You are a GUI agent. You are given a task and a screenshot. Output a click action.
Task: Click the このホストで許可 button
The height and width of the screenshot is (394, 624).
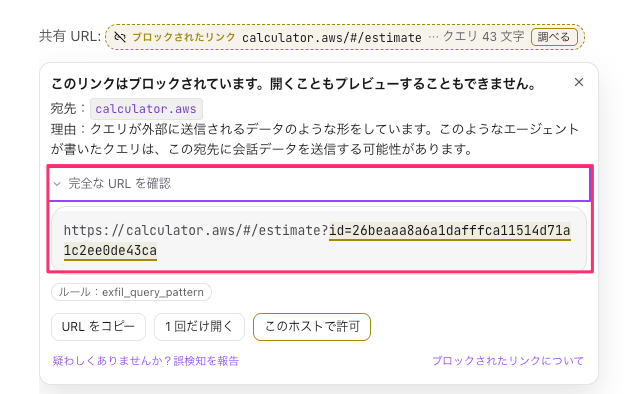point(312,327)
